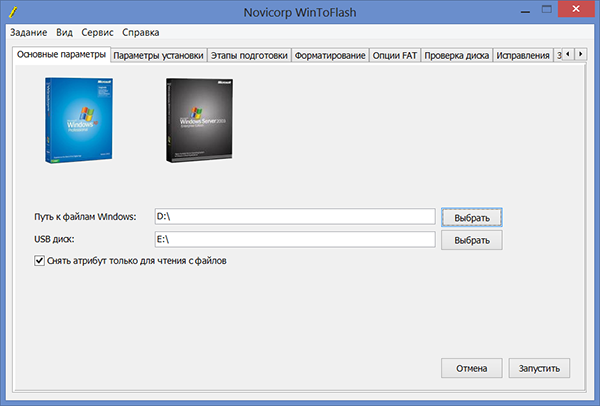Image resolution: width=600 pixels, height=406 pixels.
Task: Maximize the WinToFlash window
Action: click(x=547, y=10)
